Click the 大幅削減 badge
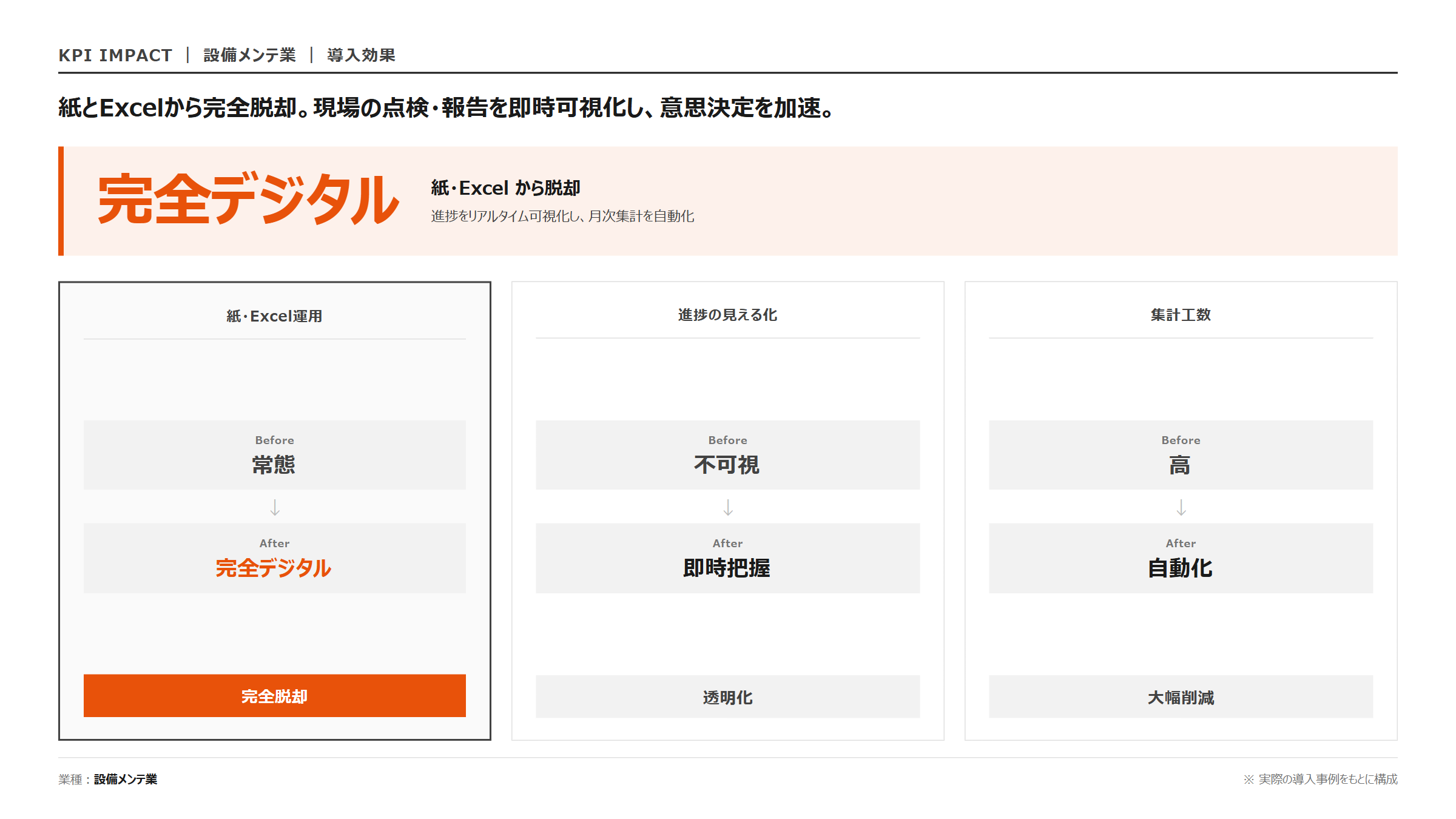1456x819 pixels. tap(1181, 696)
